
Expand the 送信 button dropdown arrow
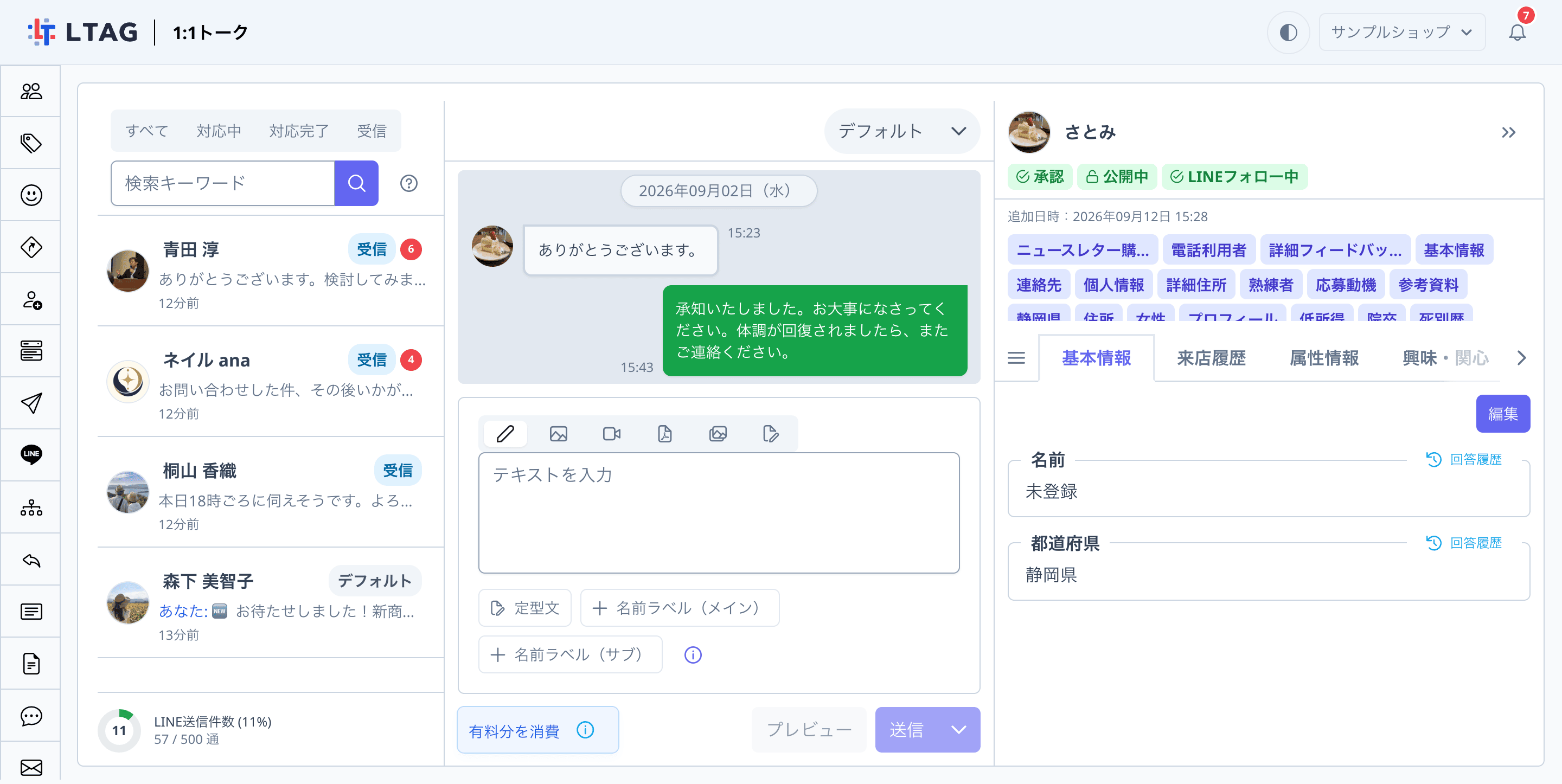coord(958,730)
